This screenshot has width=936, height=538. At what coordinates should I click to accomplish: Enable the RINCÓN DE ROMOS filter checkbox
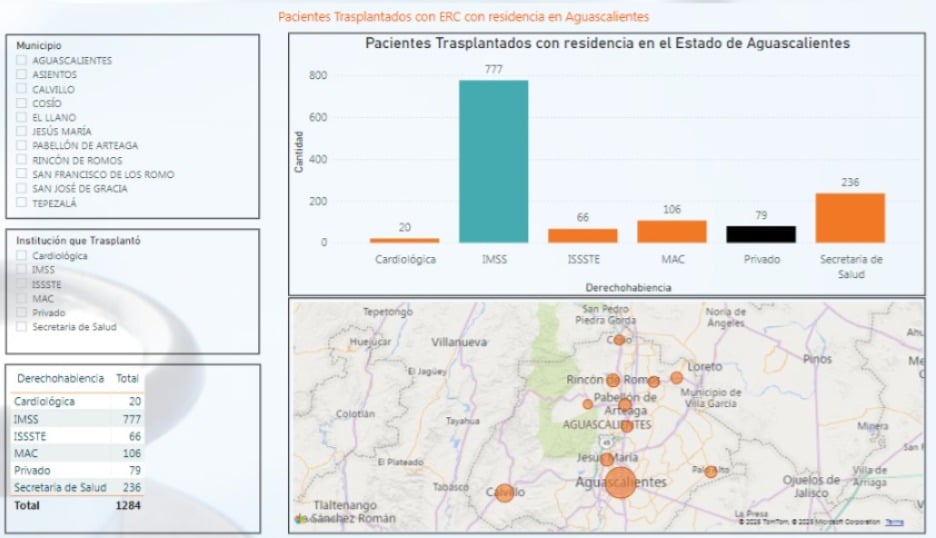(21, 161)
